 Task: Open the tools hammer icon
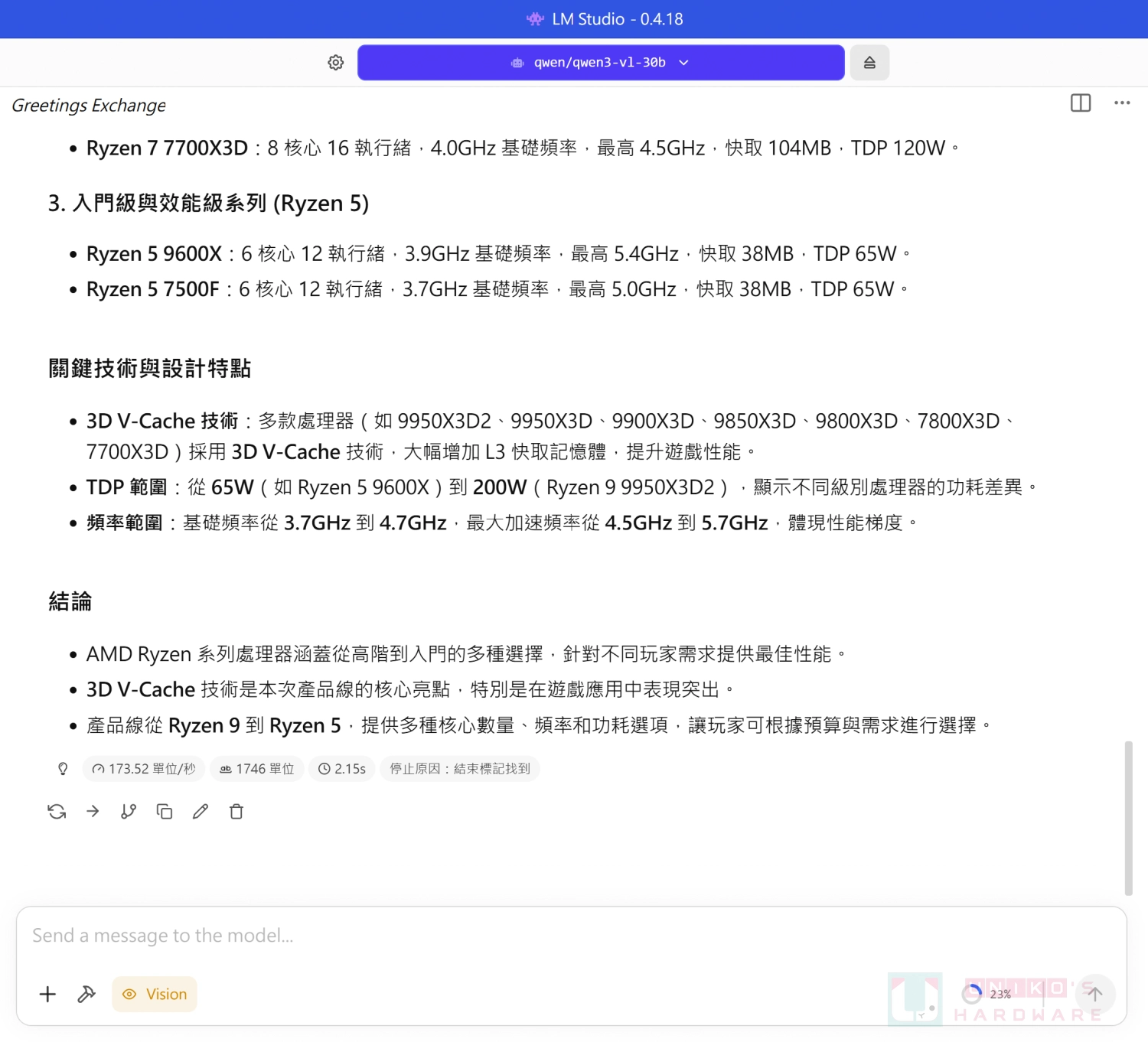[86, 994]
